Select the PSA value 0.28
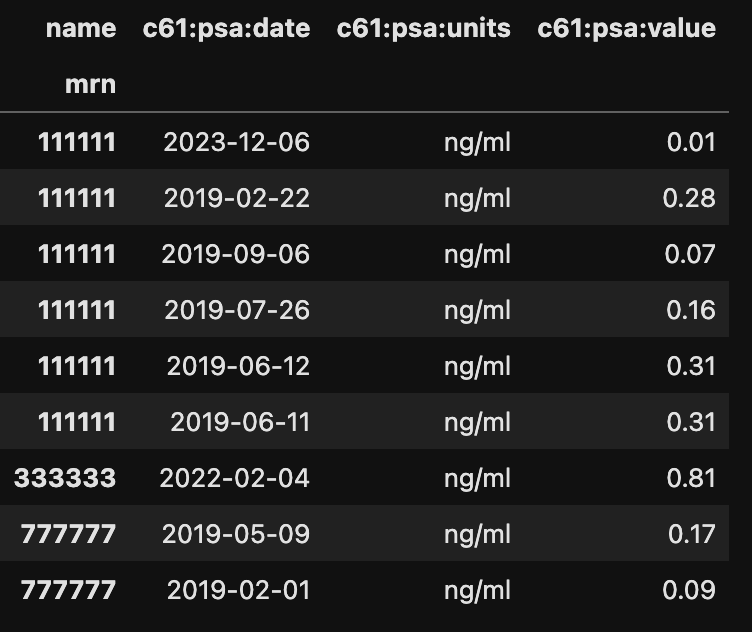Screen dimensions: 752x632 (x=690, y=198)
